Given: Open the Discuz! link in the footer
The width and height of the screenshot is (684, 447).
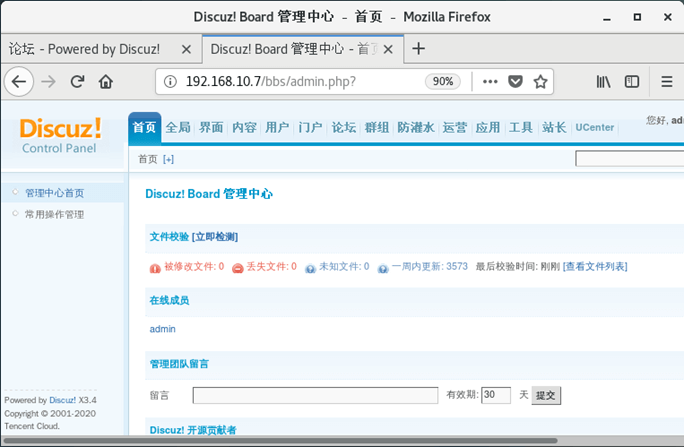Looking at the screenshot, I should (62, 400).
